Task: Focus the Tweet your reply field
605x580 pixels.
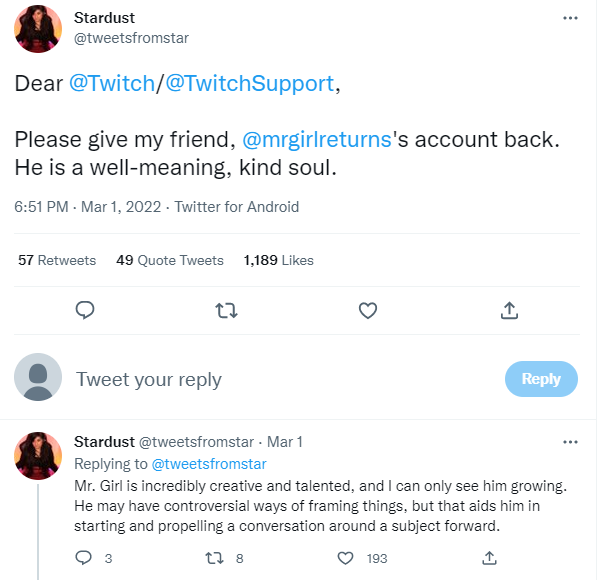Action: click(x=280, y=379)
